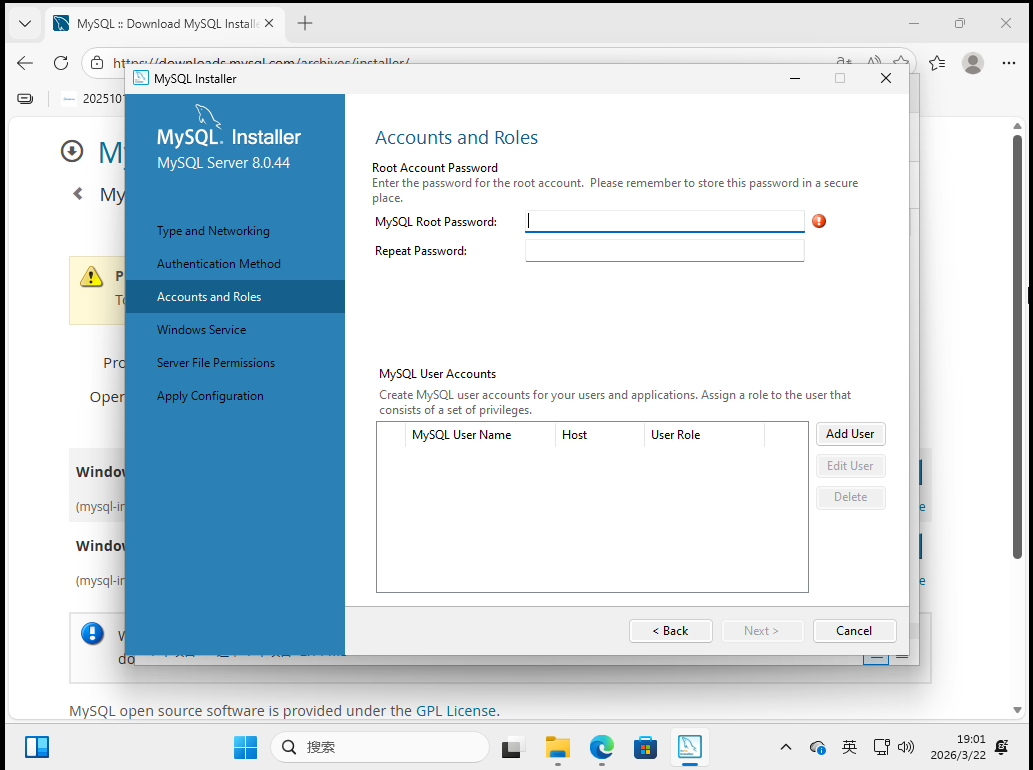Image resolution: width=1033 pixels, height=770 pixels.
Task: Click the Next > button
Action: coord(762,631)
